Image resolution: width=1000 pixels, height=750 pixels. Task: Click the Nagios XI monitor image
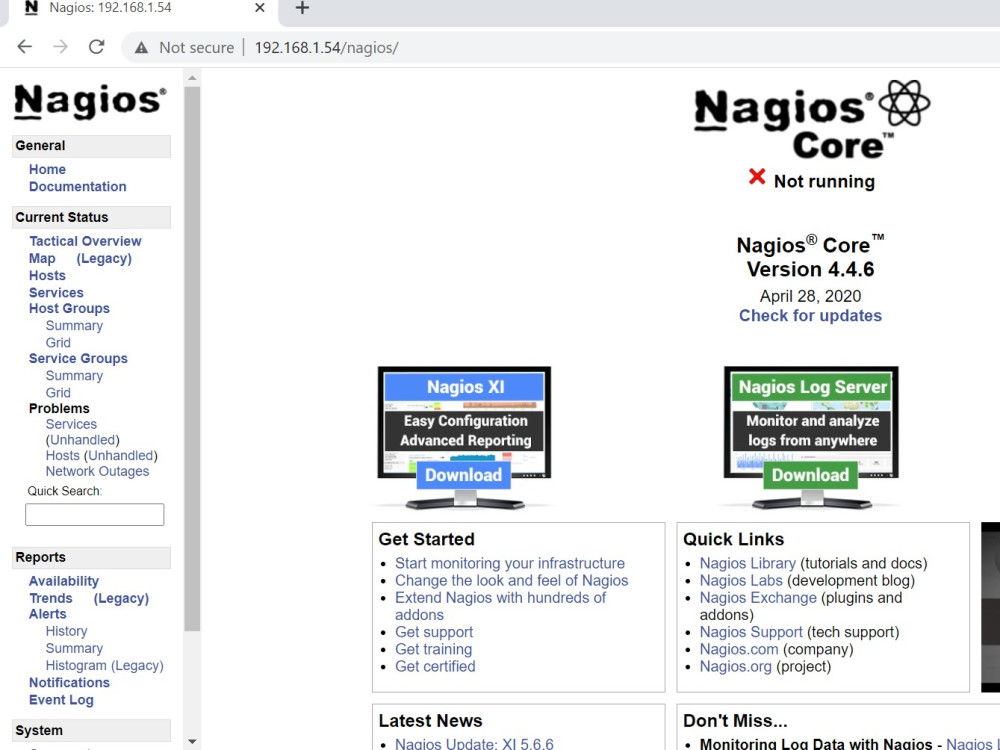tap(464, 438)
